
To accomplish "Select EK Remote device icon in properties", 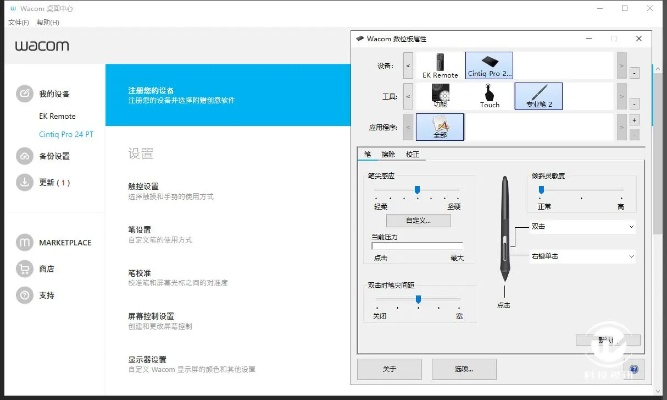I will [x=440, y=66].
